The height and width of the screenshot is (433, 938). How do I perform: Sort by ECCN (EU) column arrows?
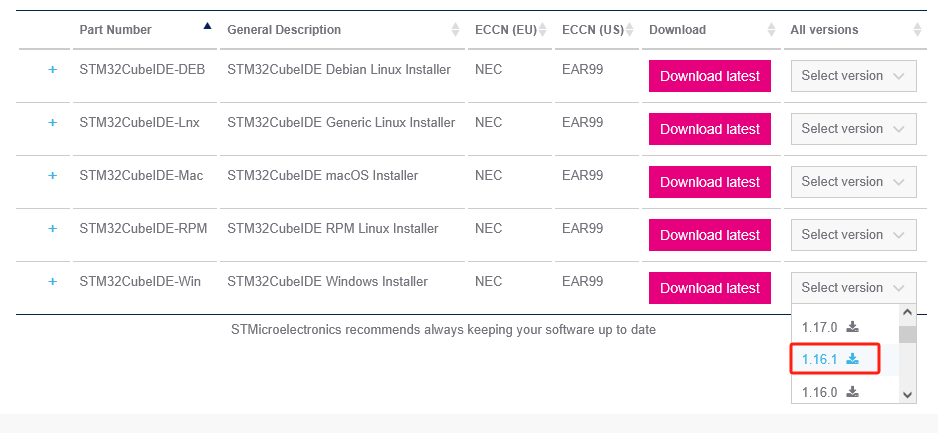pos(543,29)
